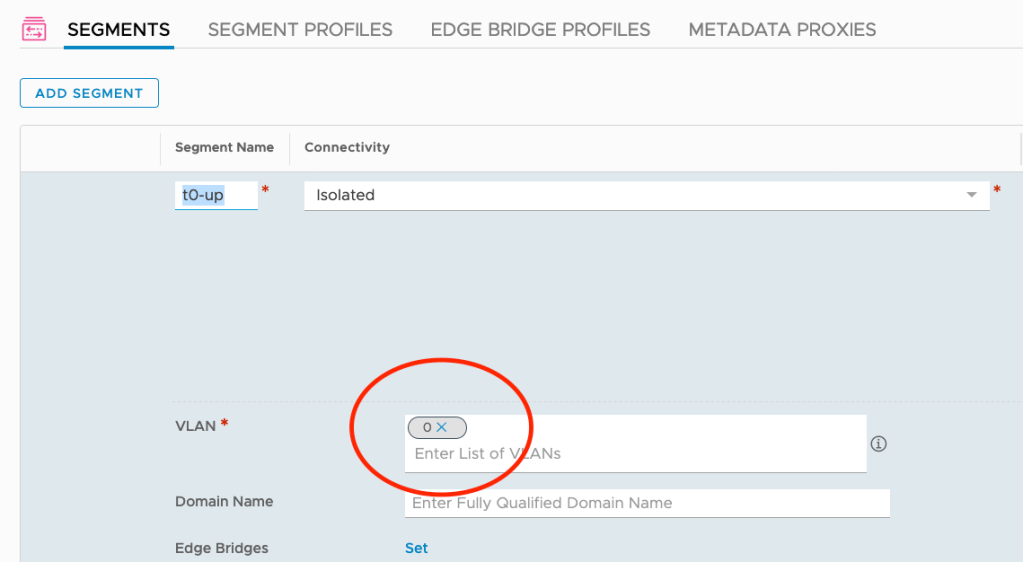The height and width of the screenshot is (562, 1023).
Task: Expand the Connectivity dropdown showing Isolated
Action: click(971, 195)
